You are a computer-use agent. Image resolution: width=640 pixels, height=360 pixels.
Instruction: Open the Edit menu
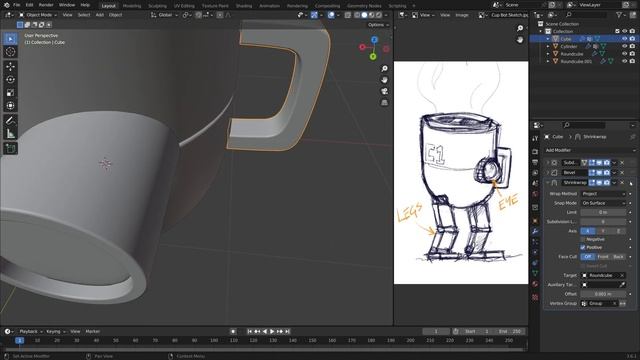coord(29,5)
